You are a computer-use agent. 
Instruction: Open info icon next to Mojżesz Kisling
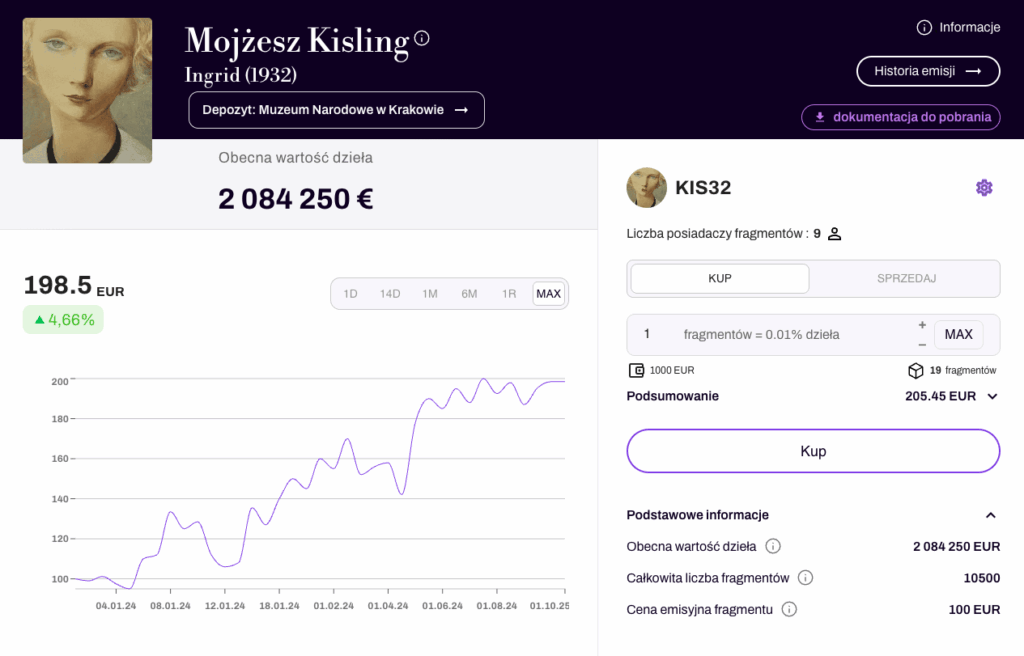point(422,38)
